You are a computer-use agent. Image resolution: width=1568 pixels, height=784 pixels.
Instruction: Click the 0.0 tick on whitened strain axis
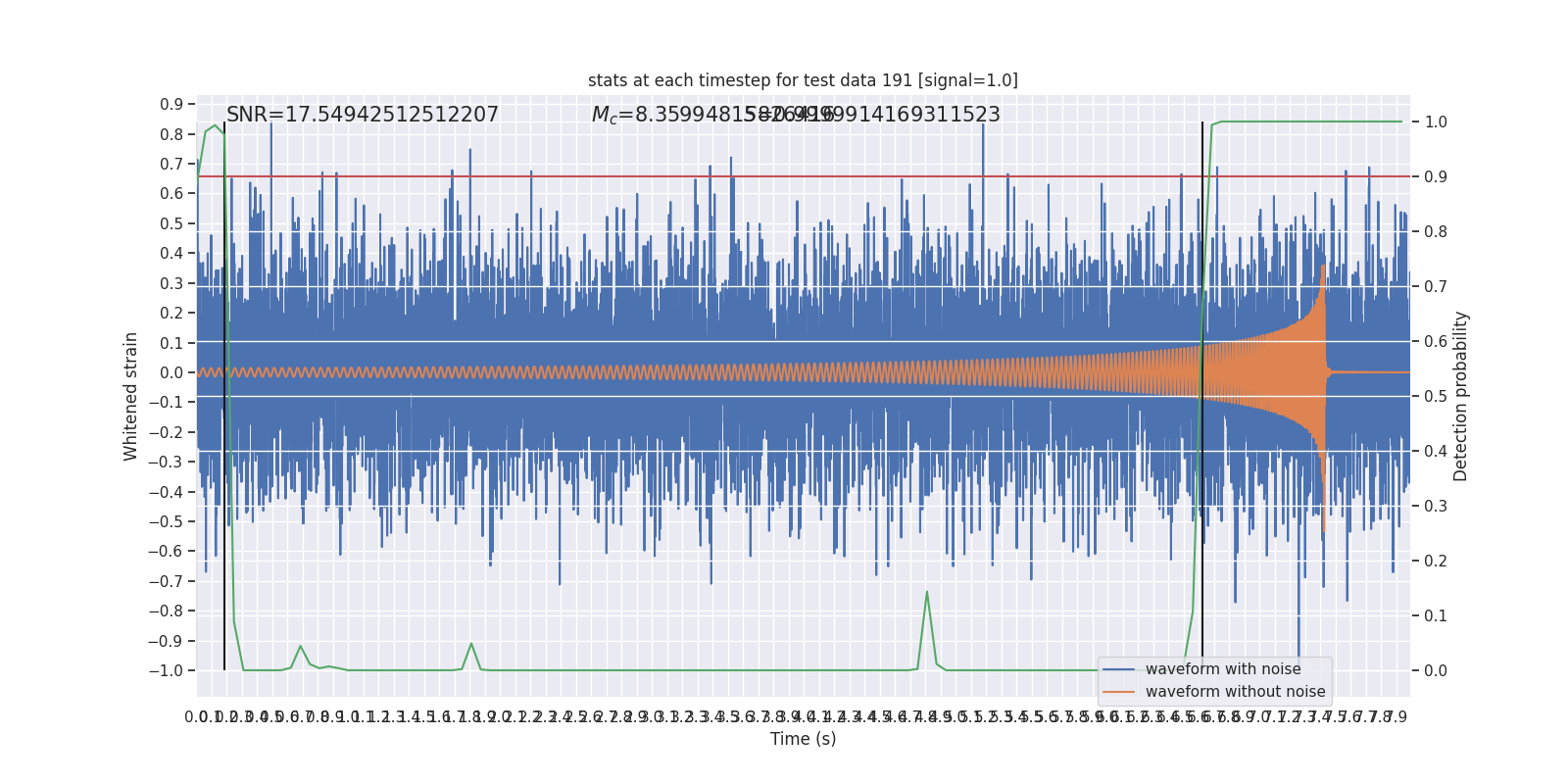171,372
